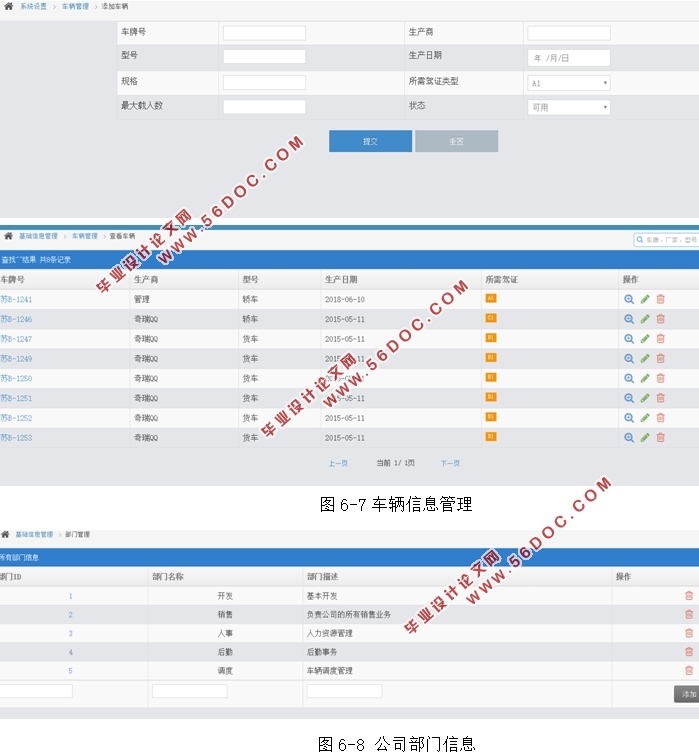This screenshot has height=756, width=699.
Task: Delete vehicle 苏B-1246
Action: point(660,319)
